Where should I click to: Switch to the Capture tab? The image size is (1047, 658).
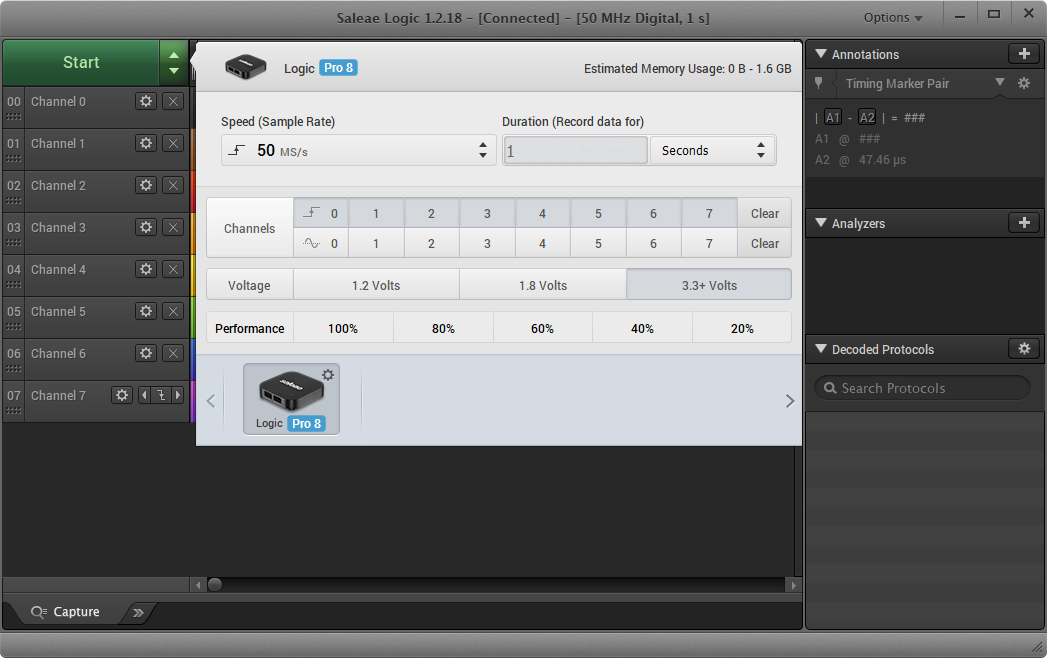66,612
